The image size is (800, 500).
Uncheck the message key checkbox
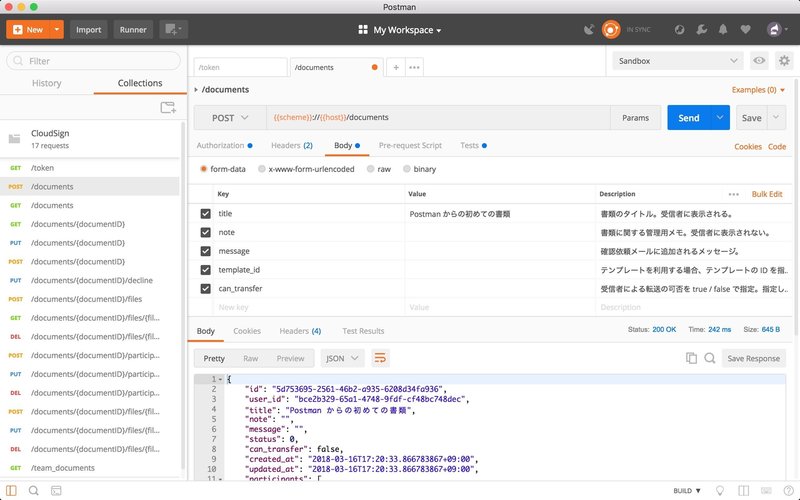(206, 251)
